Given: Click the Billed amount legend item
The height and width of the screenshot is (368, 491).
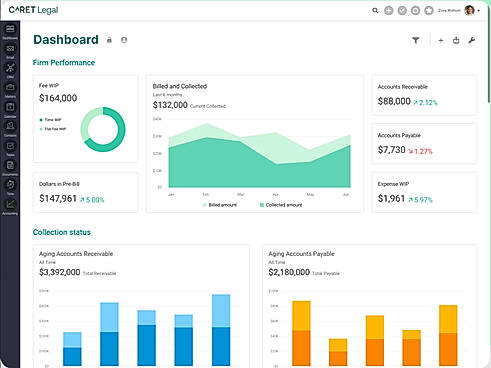Looking at the screenshot, I should (x=220, y=205).
